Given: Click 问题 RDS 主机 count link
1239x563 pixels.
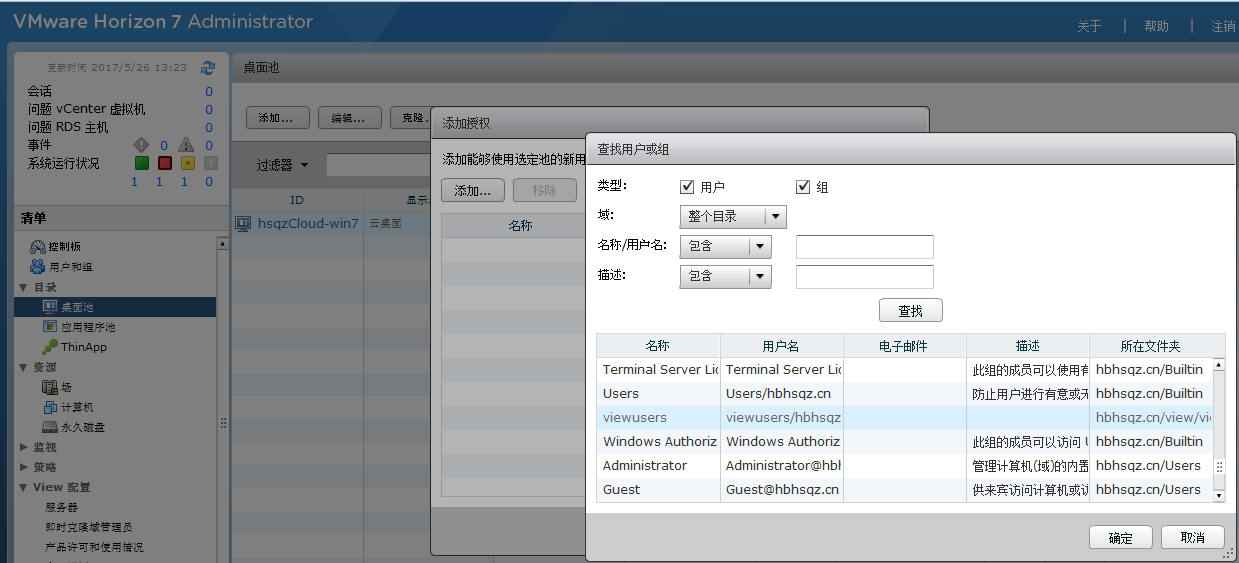Looking at the screenshot, I should pos(209,127).
